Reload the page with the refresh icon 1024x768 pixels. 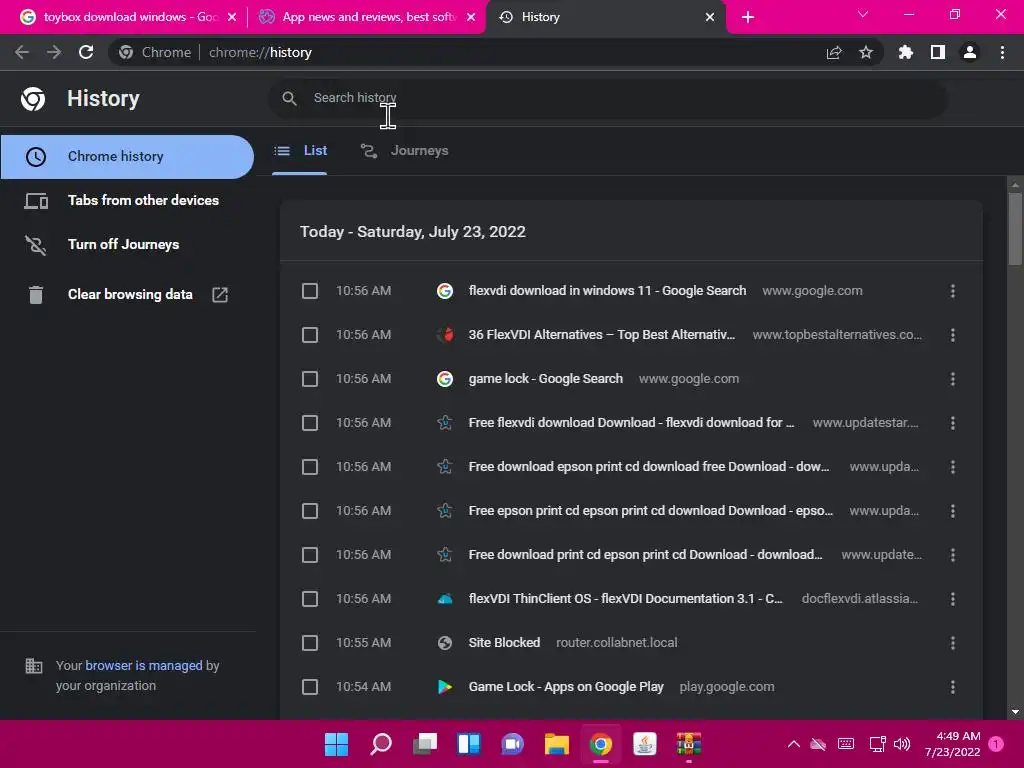coord(86,52)
